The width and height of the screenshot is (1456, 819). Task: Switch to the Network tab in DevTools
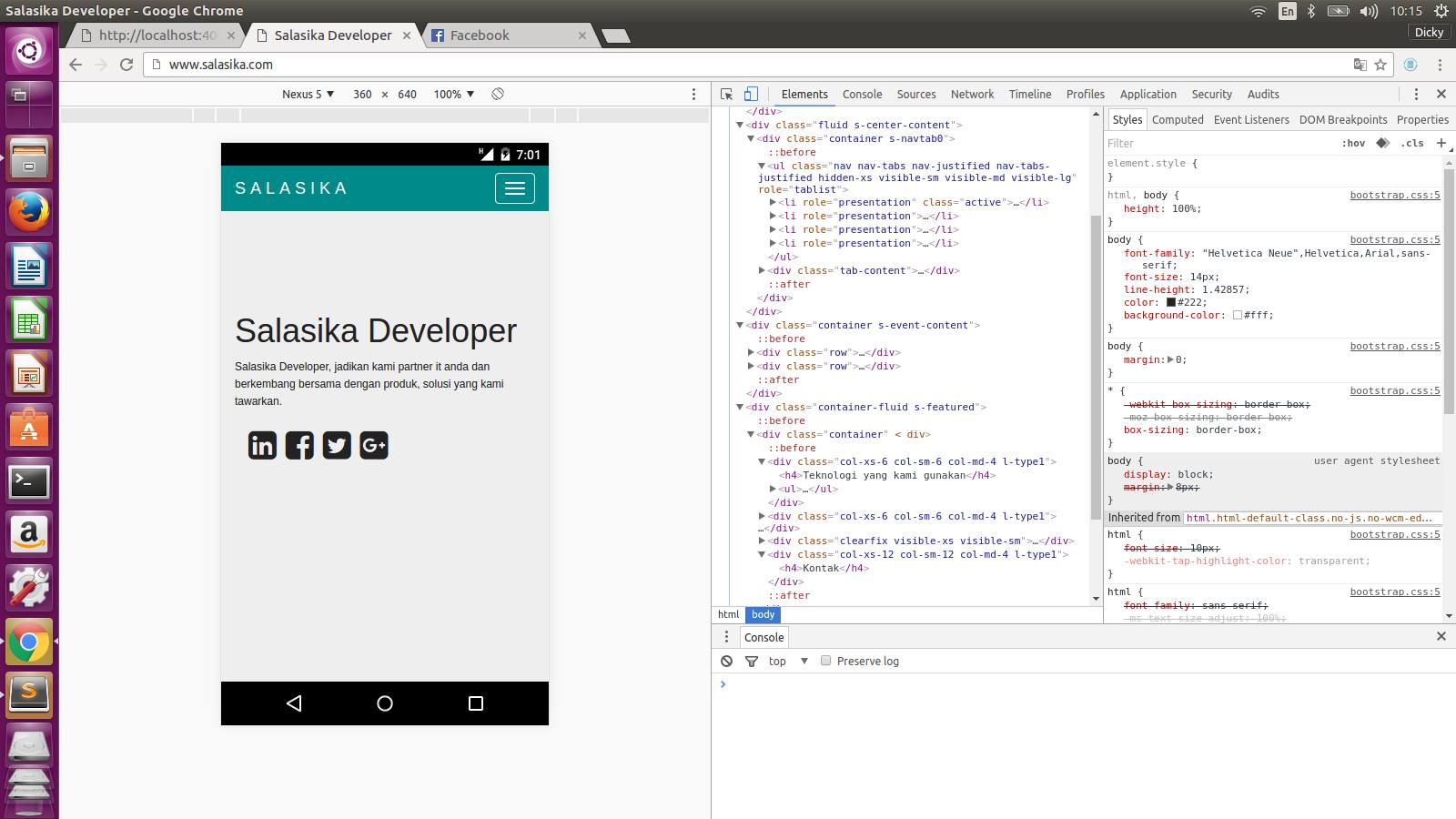[972, 94]
